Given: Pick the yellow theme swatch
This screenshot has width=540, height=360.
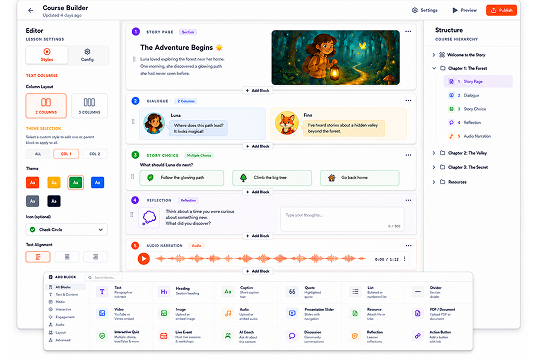Looking at the screenshot, I should click(x=54, y=182).
